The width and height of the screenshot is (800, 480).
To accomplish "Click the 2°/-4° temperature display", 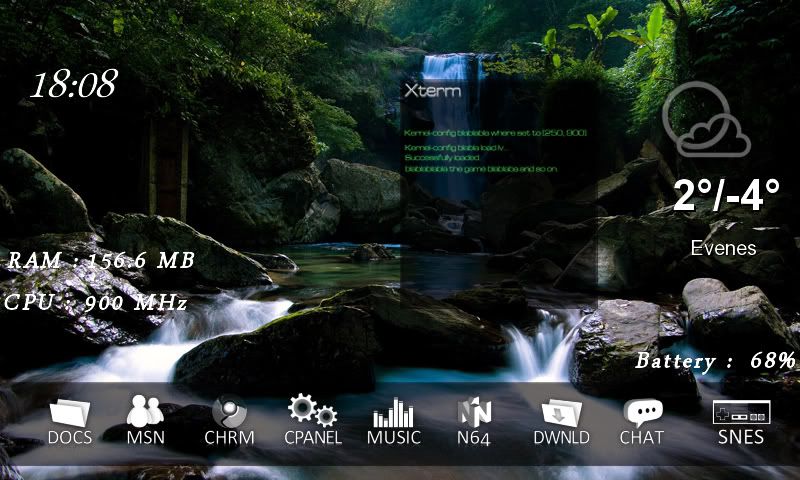I will [725, 197].
